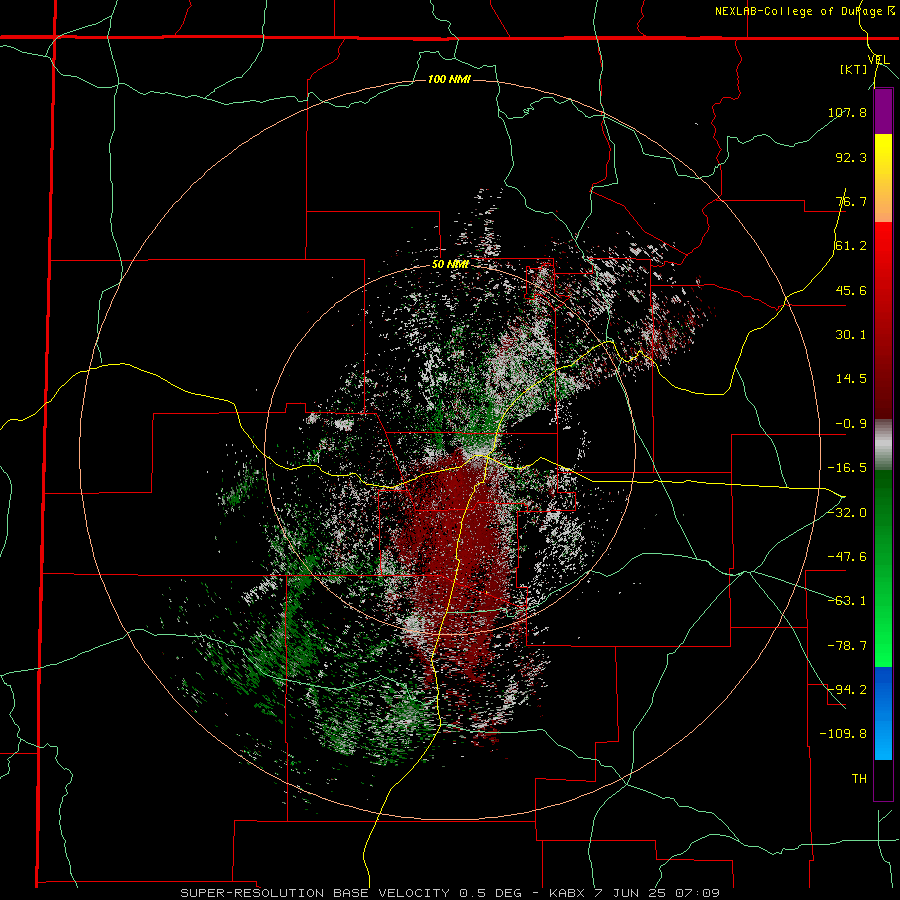Click the 61.2 velocity scale value
The height and width of the screenshot is (900, 900).
(x=851, y=246)
